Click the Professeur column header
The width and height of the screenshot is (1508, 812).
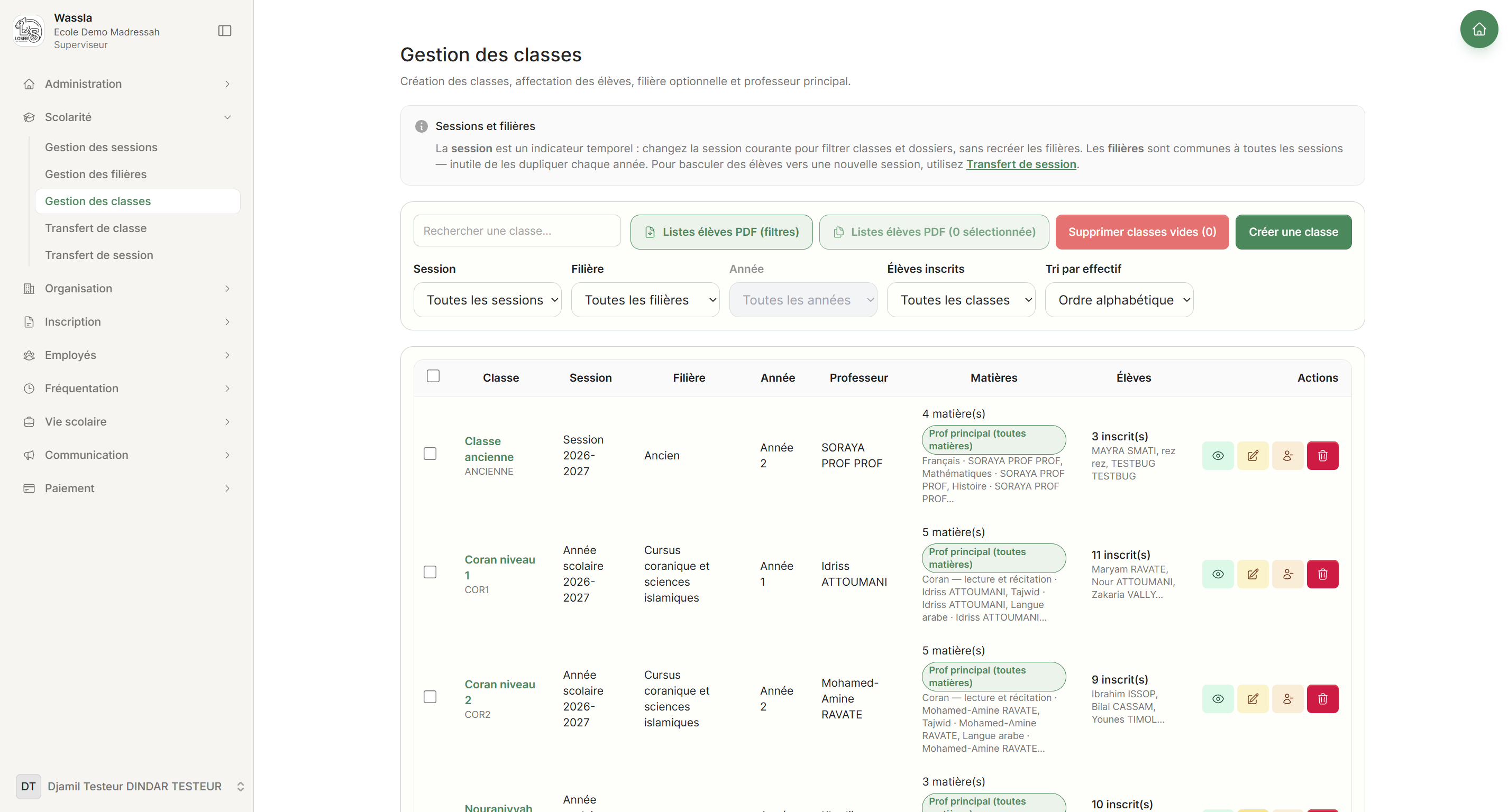click(x=858, y=378)
